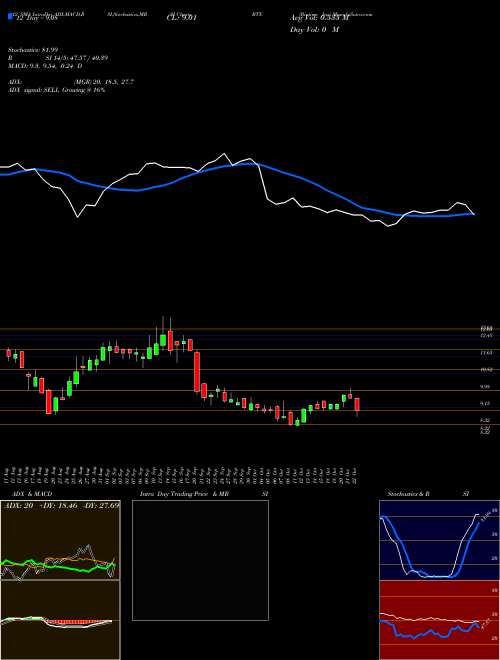Click the 9.15 price axis label
Image resolution: width=500 pixels, height=660 pixels.
(x=486, y=403)
